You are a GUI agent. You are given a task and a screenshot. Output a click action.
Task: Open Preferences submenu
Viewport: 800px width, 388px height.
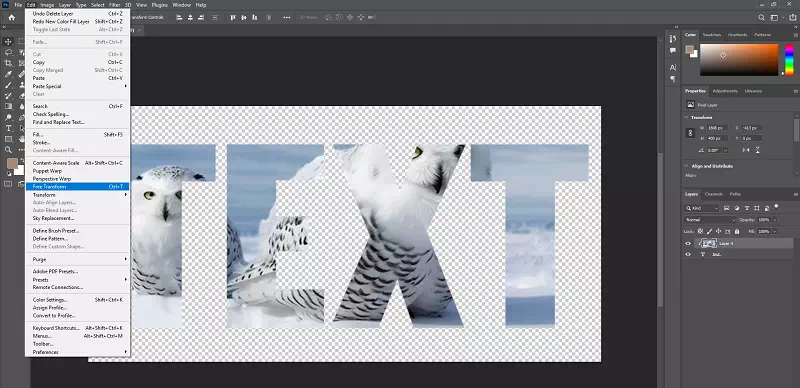78,352
